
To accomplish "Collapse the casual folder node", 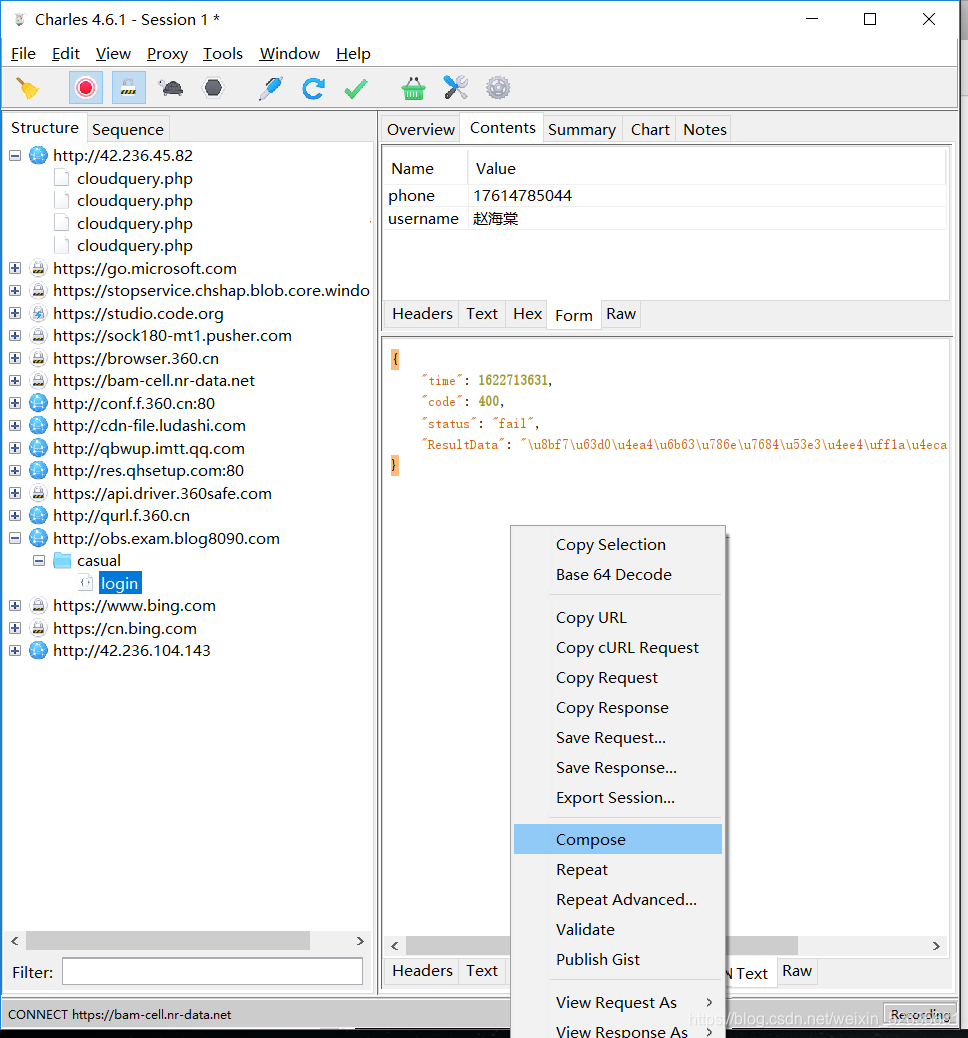I will [x=39, y=561].
